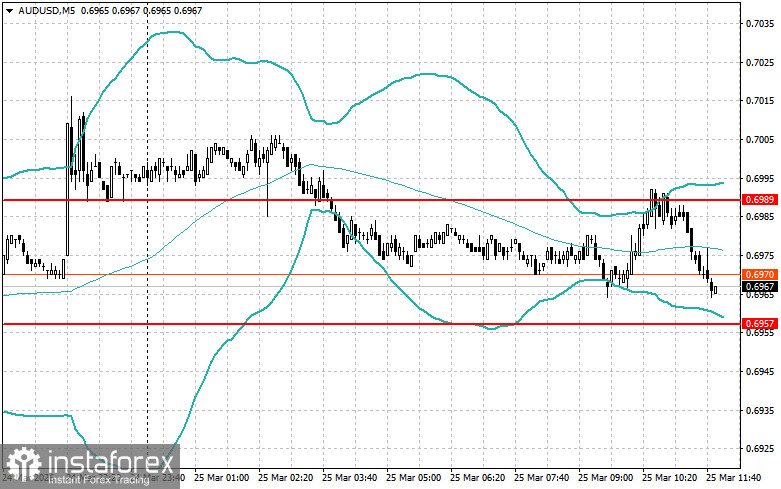Click the 25 Mar 06:20 time label
The image size is (781, 489).
pyautogui.click(x=478, y=478)
